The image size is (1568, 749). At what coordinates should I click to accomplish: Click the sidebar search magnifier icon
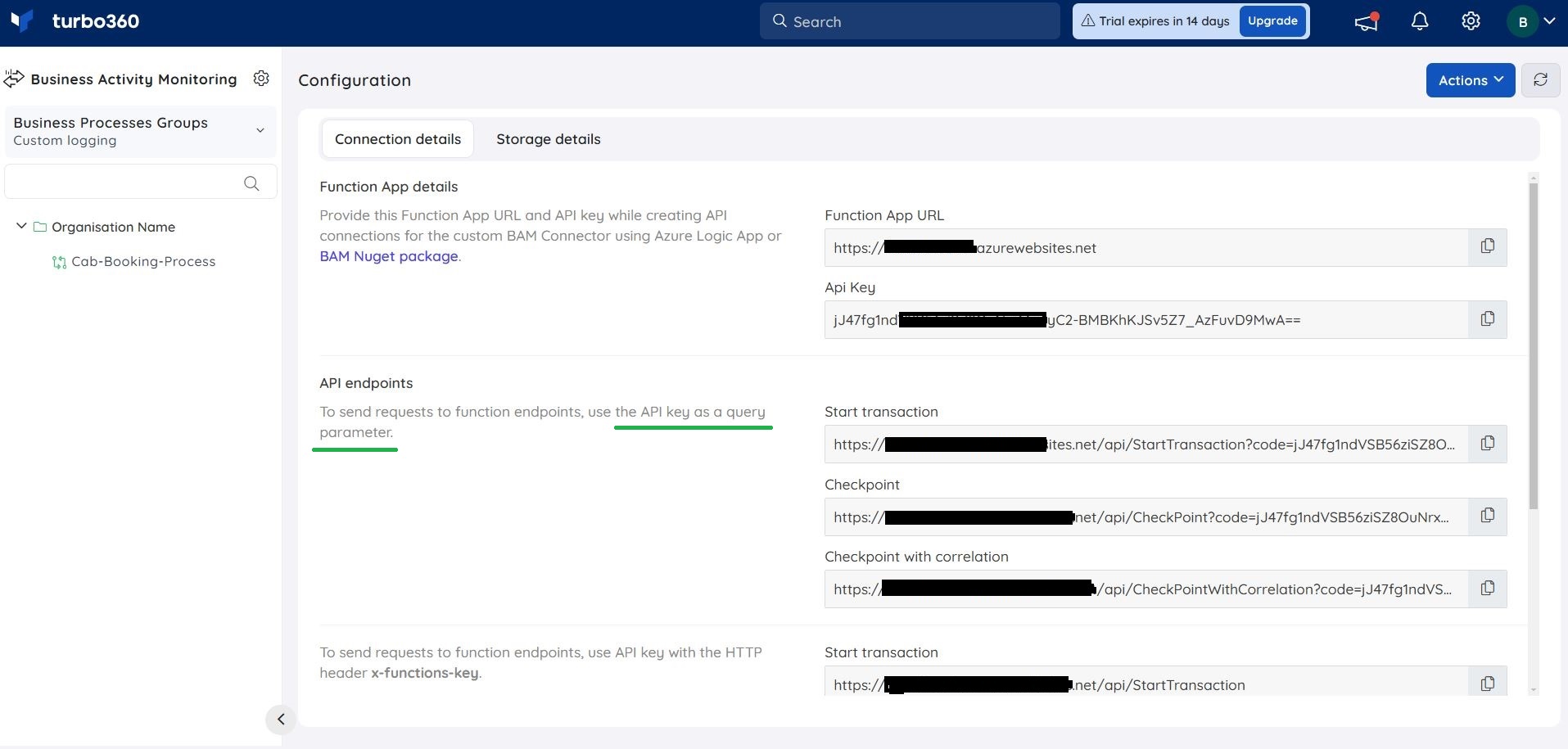point(251,183)
